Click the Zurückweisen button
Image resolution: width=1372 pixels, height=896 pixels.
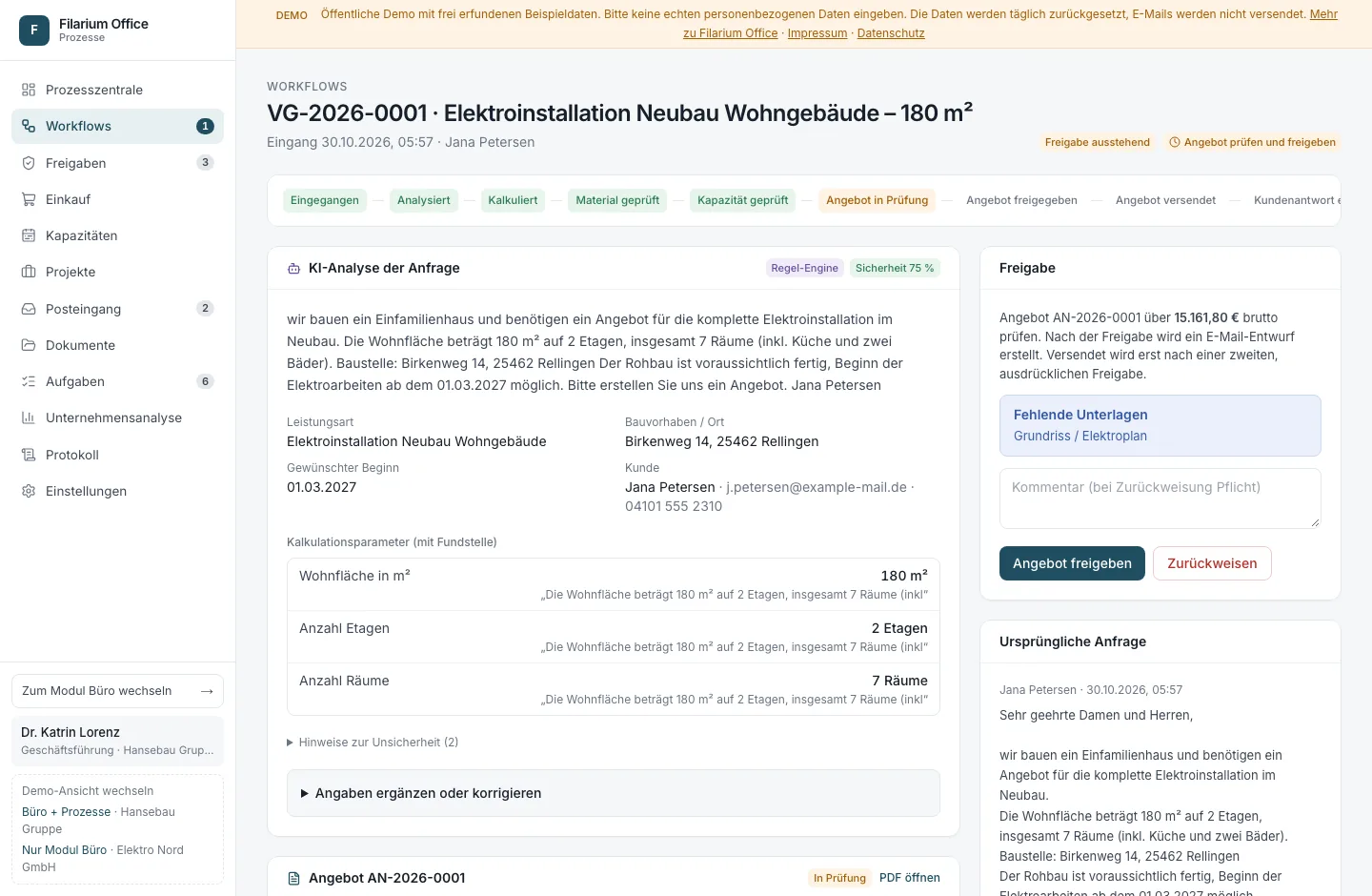point(1212,563)
